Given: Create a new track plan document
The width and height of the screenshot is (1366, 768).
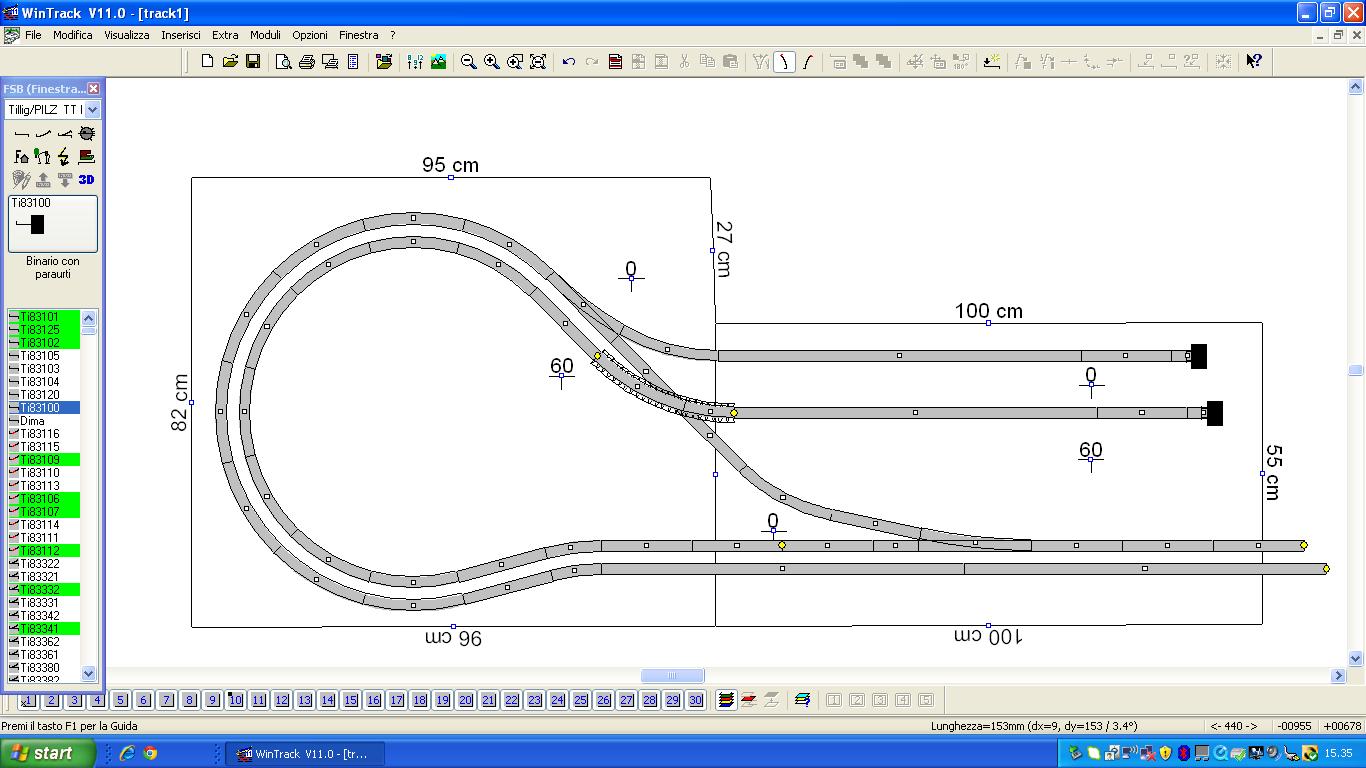Looking at the screenshot, I should (207, 61).
